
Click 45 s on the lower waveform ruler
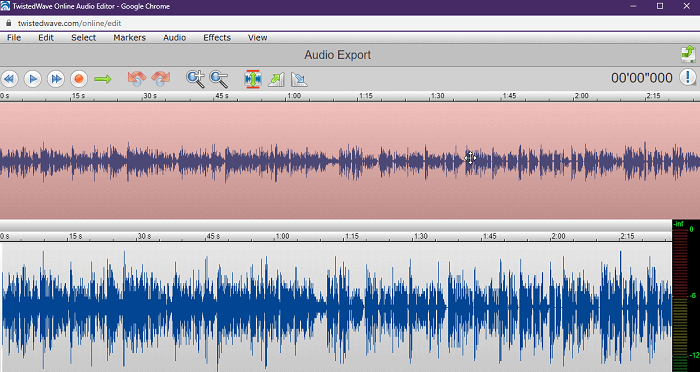point(213,236)
